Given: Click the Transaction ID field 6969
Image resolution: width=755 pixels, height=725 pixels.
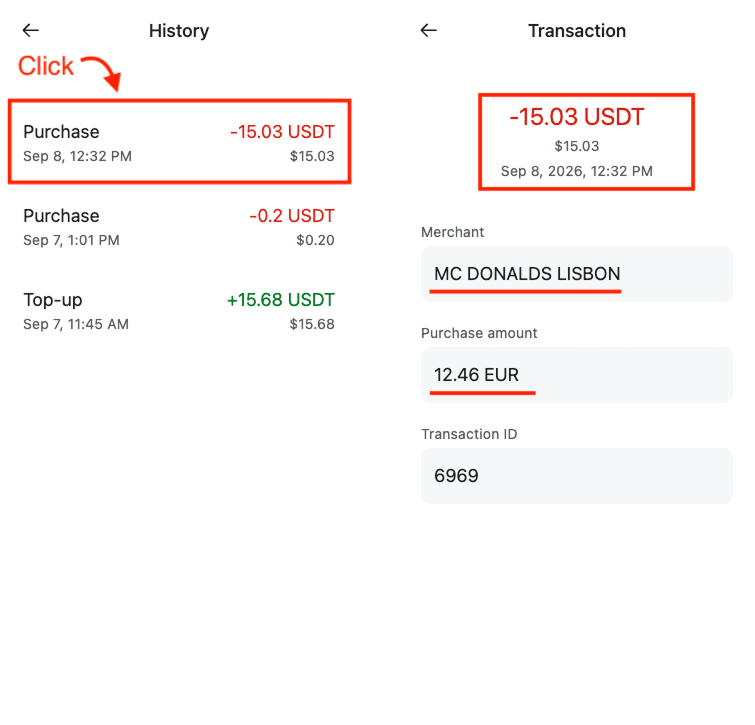Looking at the screenshot, I should pos(577,476).
